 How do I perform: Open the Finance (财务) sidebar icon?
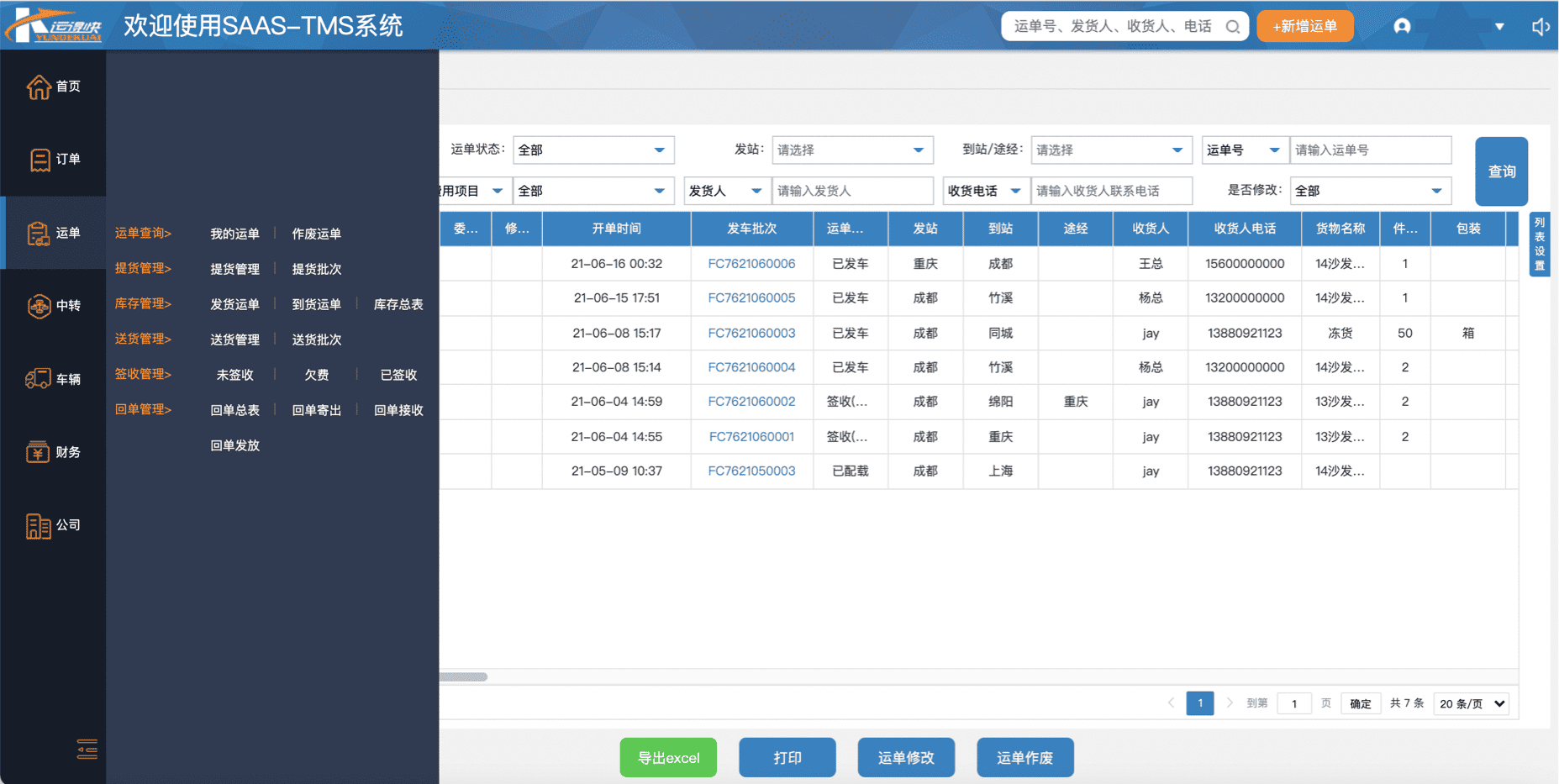[x=40, y=452]
